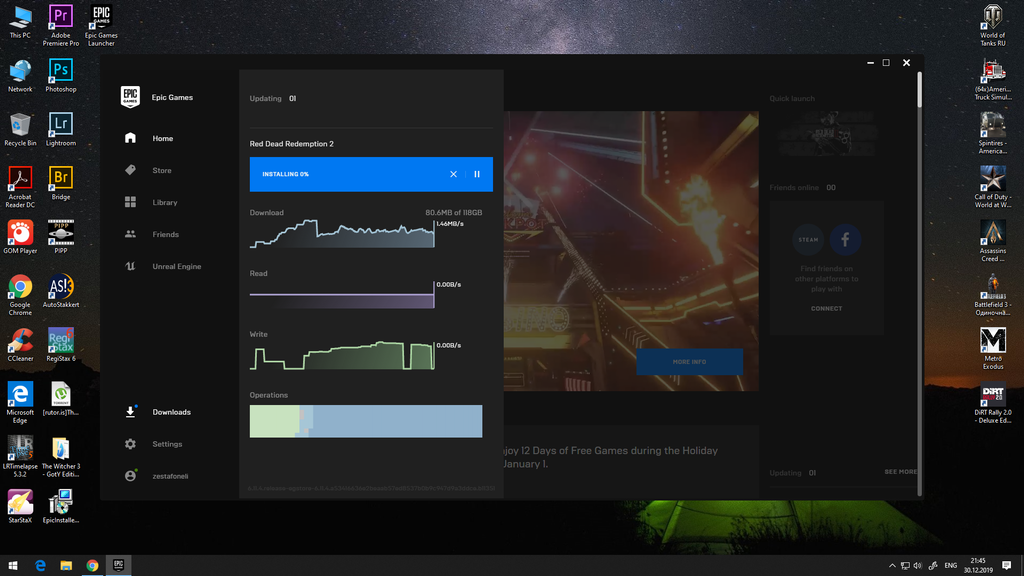Image resolution: width=1024 pixels, height=576 pixels.
Task: Click the Facebook connect icon
Action: pos(845,240)
